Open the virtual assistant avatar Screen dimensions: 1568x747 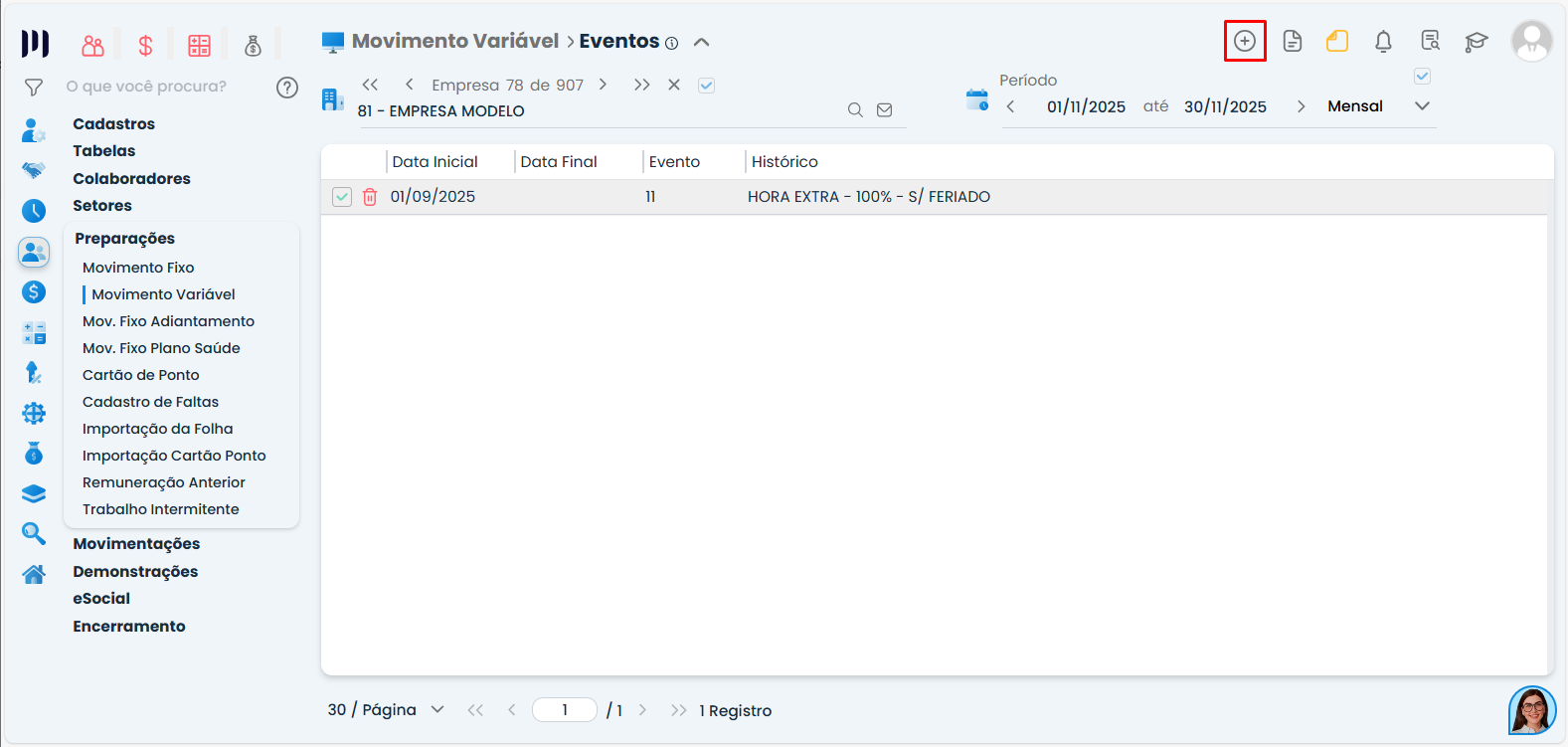click(1531, 710)
